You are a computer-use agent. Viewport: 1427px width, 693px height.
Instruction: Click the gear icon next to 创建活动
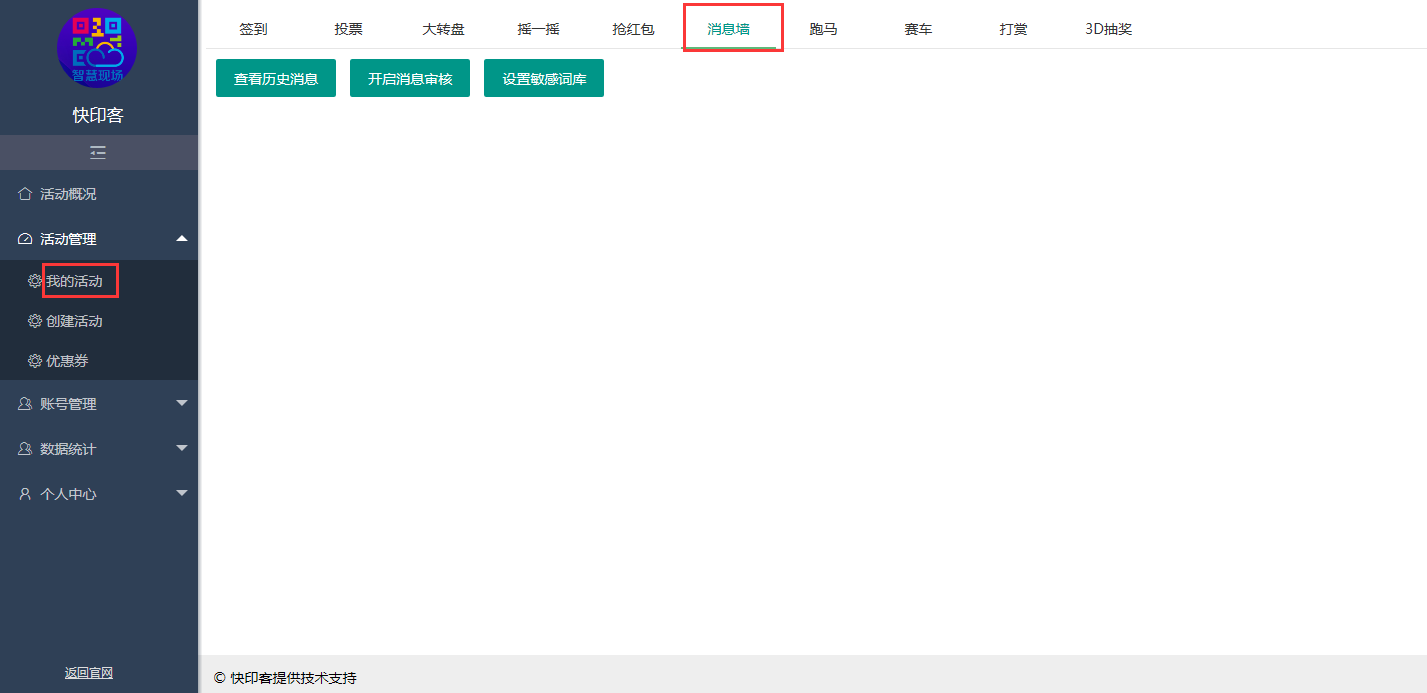[x=35, y=321]
